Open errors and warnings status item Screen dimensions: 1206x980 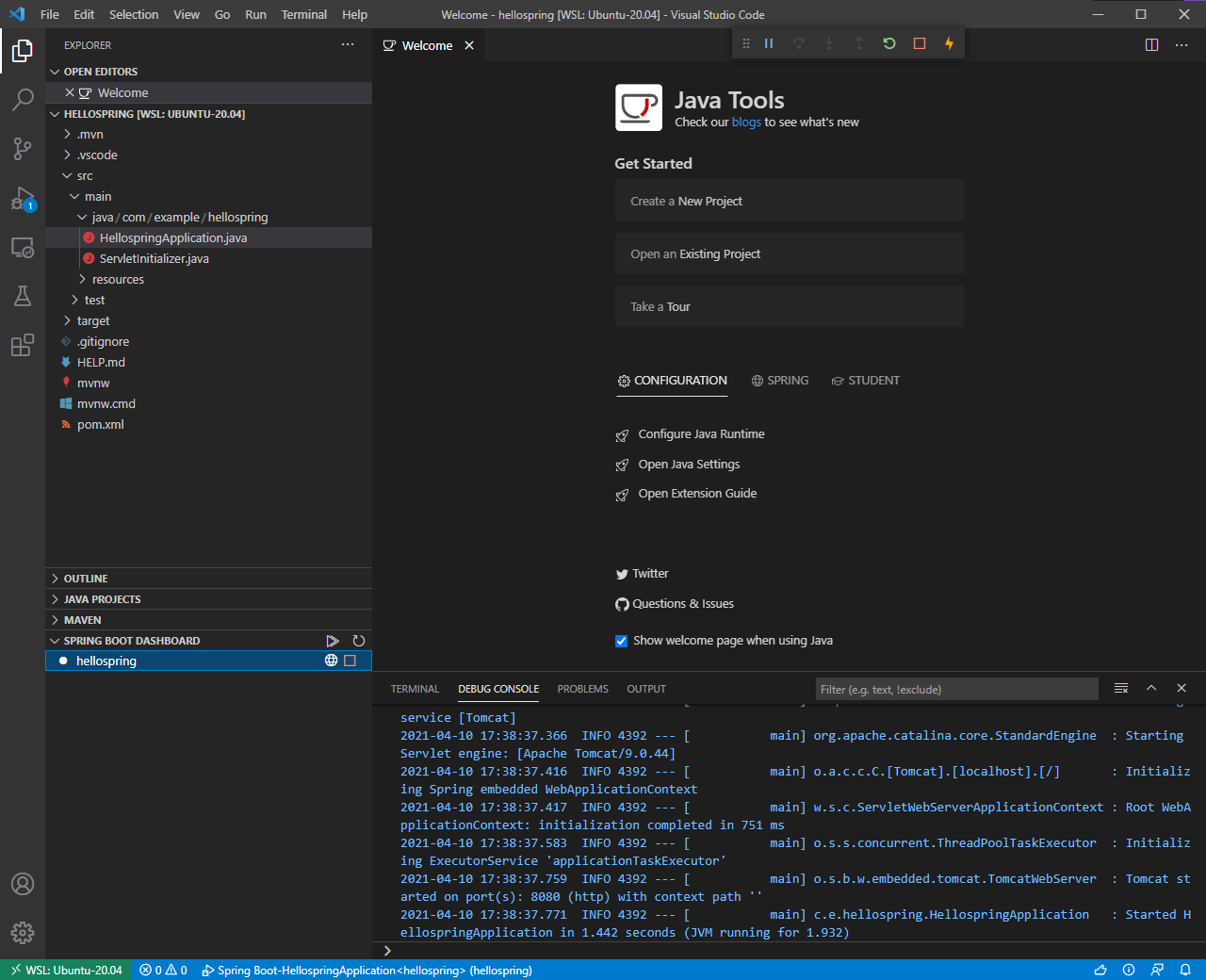click(163, 970)
